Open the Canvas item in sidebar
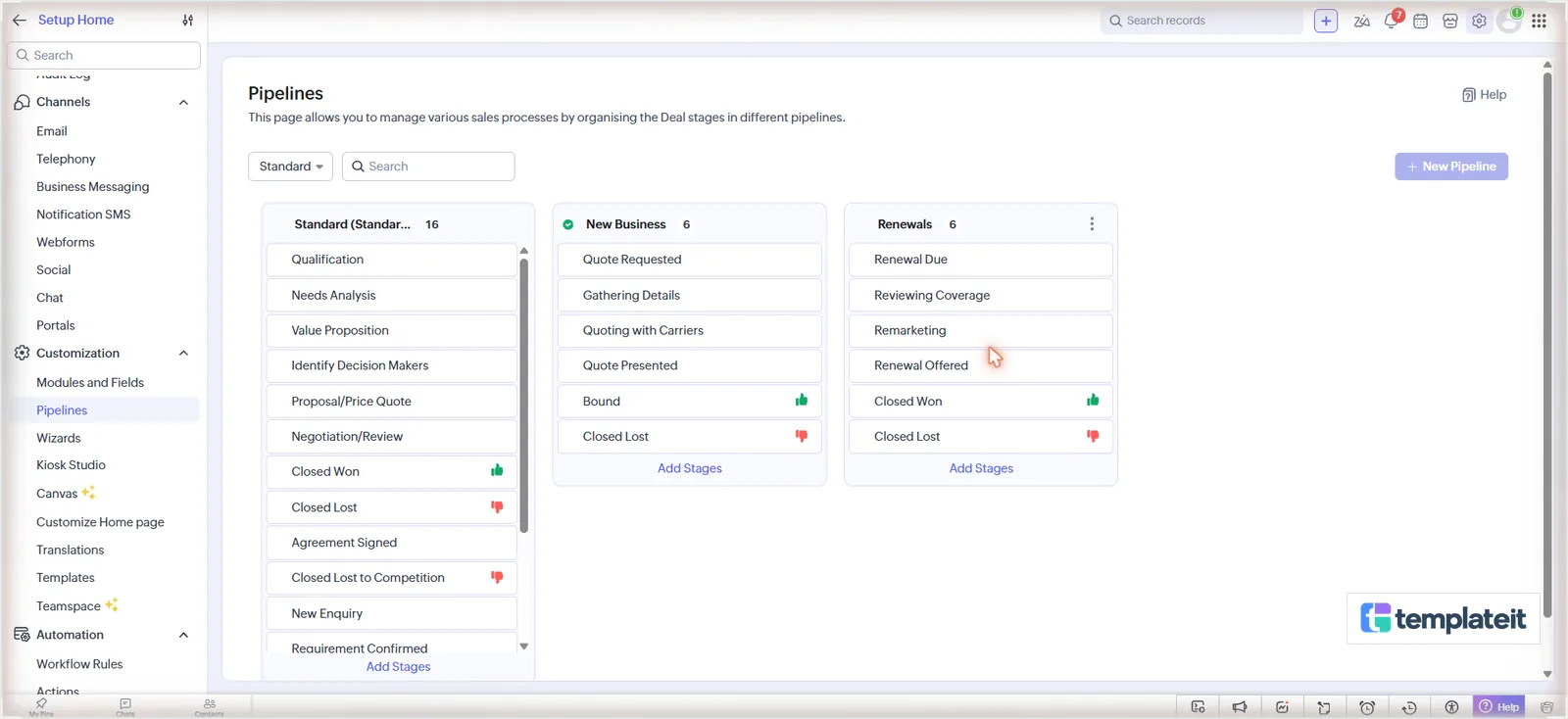The width and height of the screenshot is (1568, 719). point(57,494)
